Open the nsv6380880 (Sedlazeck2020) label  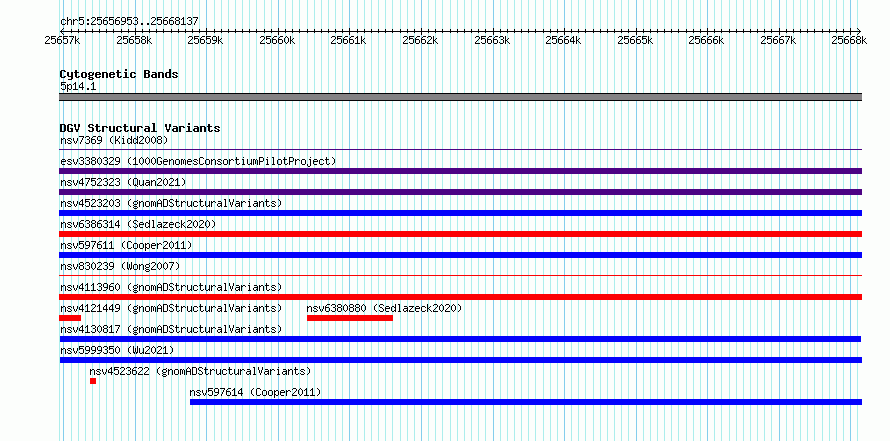pos(384,308)
